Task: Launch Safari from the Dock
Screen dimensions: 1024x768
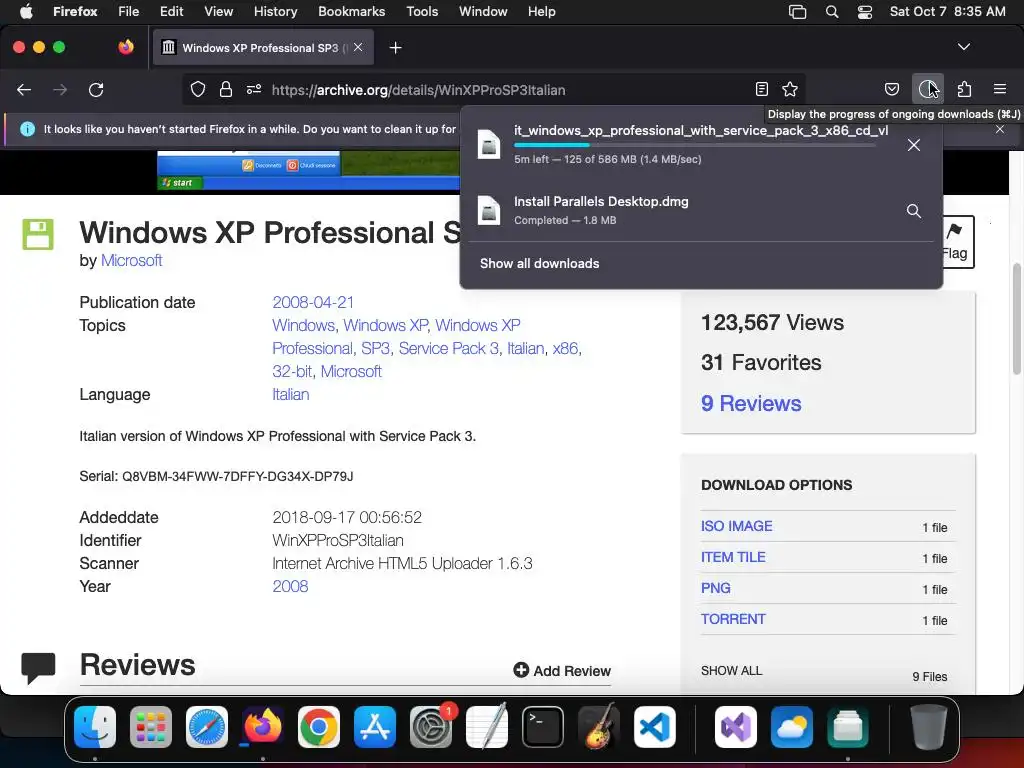Action: pos(207,727)
